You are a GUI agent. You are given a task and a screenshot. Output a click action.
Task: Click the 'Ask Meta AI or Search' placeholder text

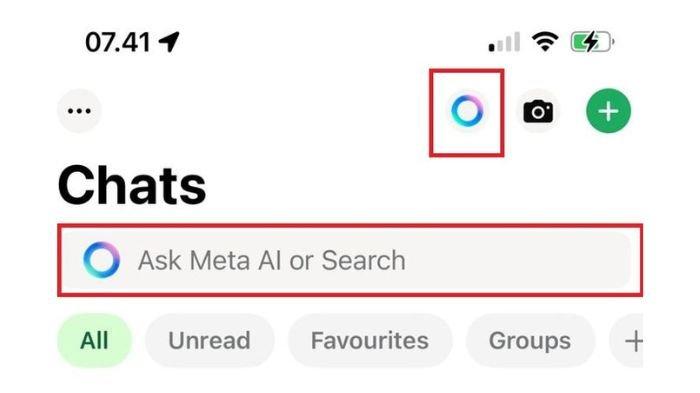[272, 260]
